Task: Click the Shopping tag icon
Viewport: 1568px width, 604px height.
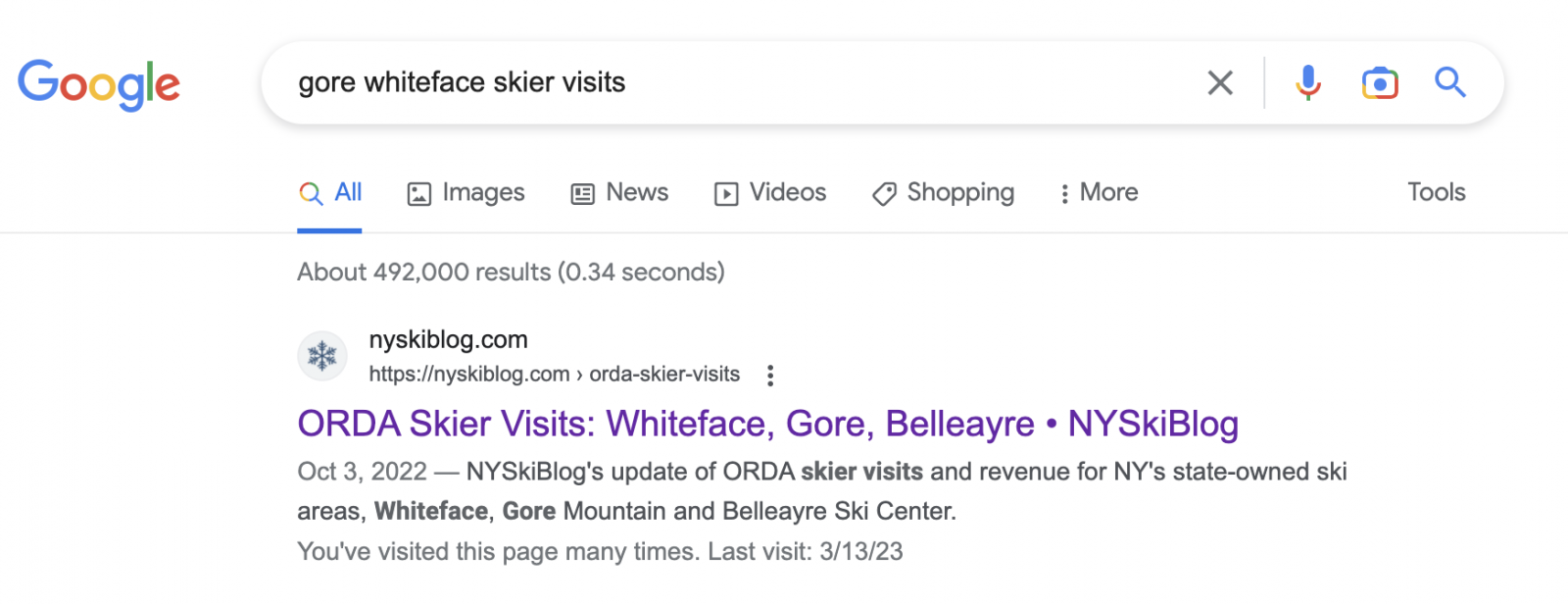Action: [884, 194]
